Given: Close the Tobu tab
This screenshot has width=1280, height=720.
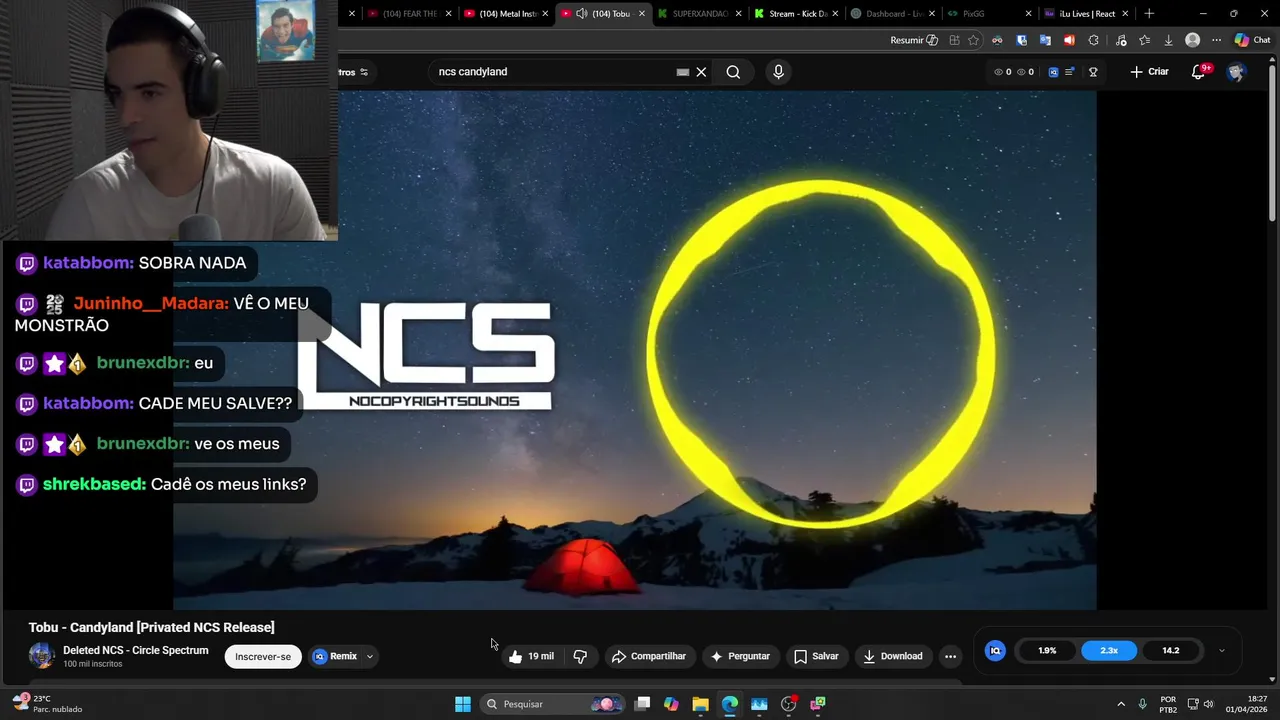Looking at the screenshot, I should [x=641, y=14].
